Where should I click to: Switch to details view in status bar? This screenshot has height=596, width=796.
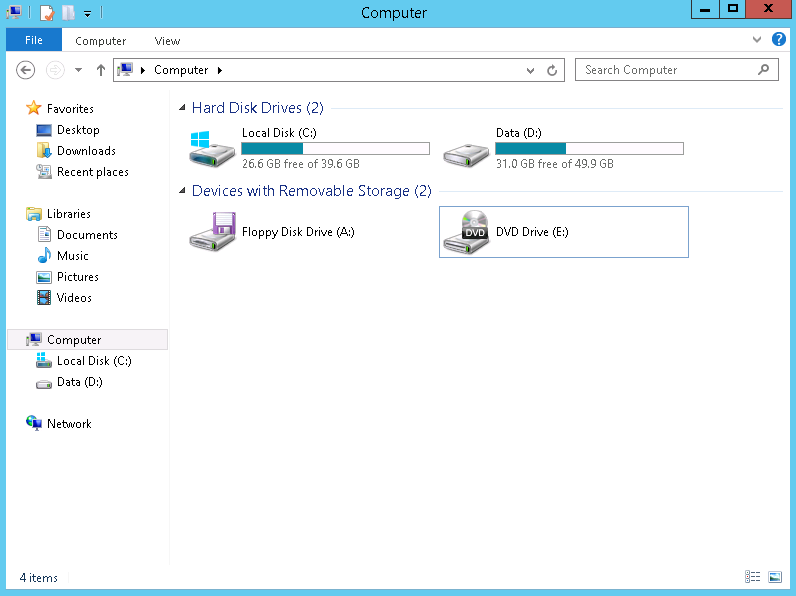tap(752, 577)
